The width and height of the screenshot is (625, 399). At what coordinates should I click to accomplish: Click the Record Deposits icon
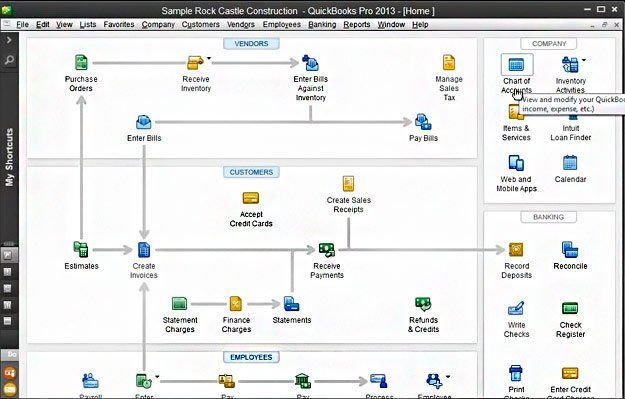(x=516, y=250)
